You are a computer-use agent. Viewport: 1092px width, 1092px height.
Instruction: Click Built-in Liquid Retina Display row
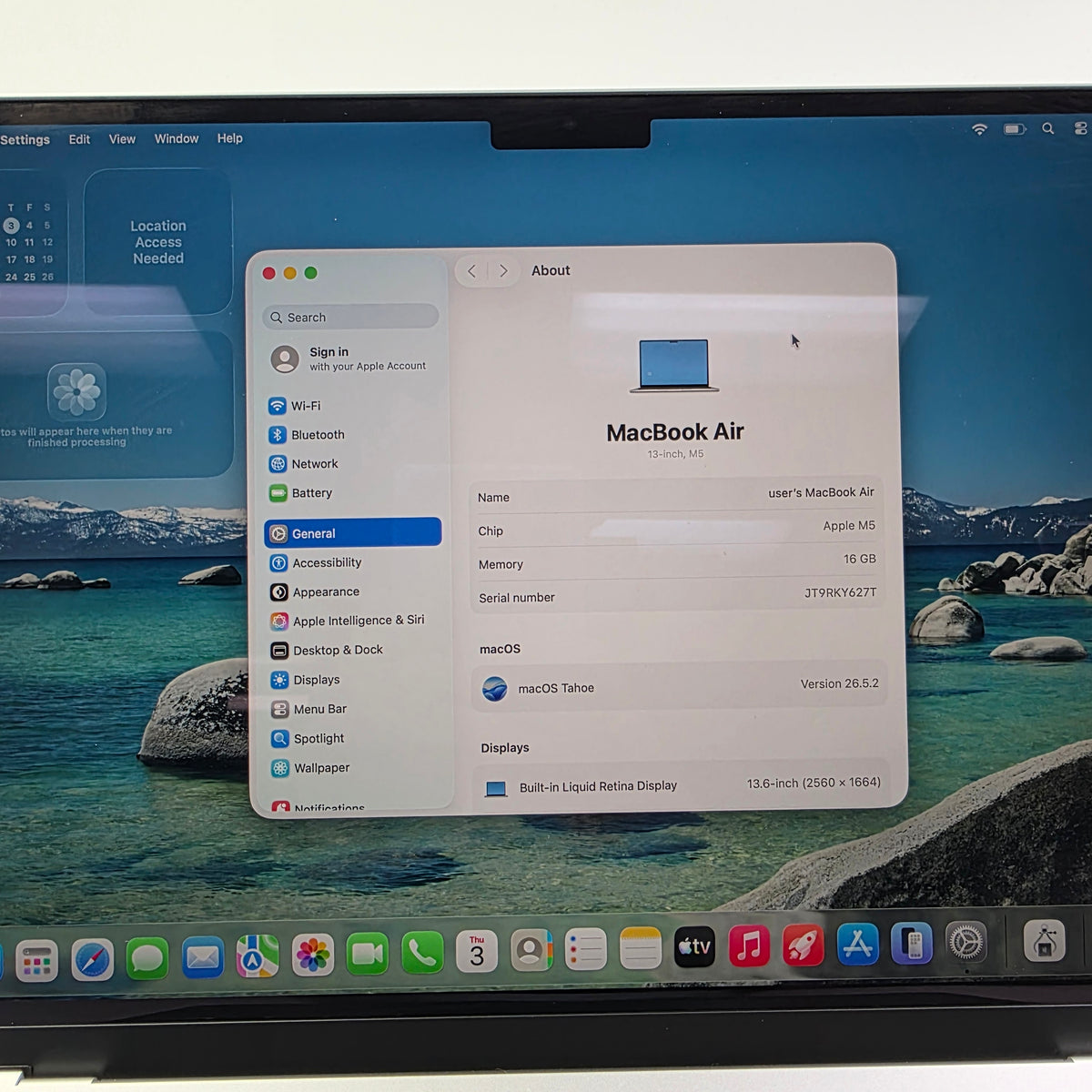point(680,785)
